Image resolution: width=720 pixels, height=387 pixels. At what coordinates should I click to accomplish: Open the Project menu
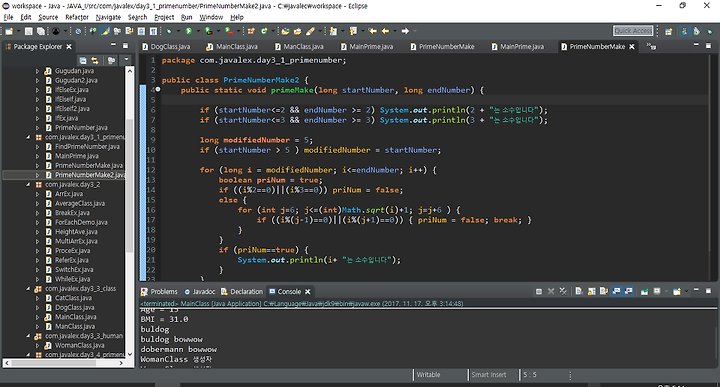tap(164, 17)
